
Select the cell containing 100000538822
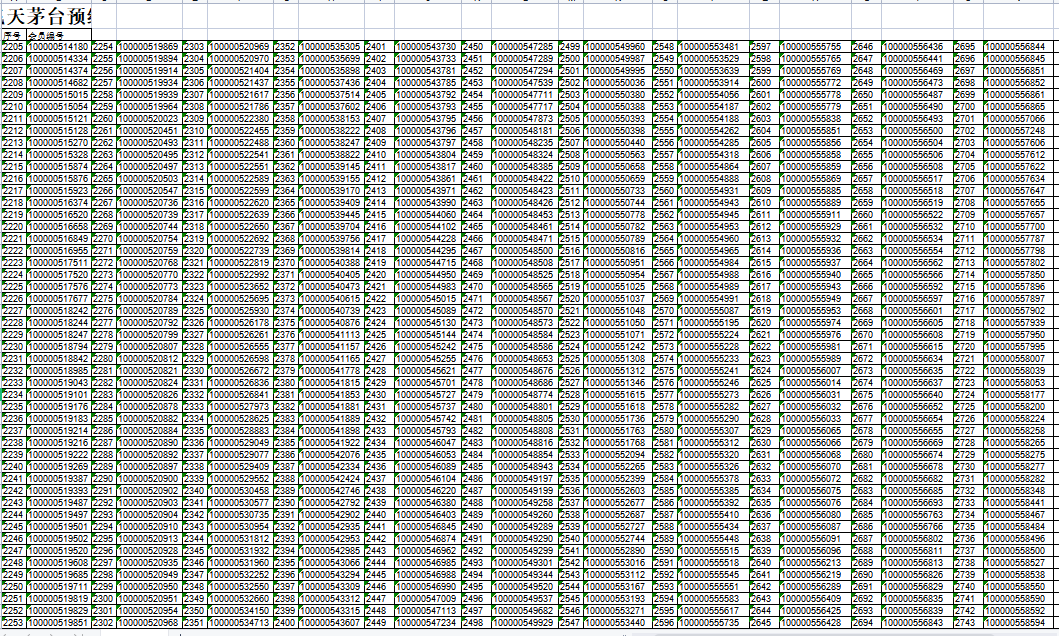coord(331,155)
